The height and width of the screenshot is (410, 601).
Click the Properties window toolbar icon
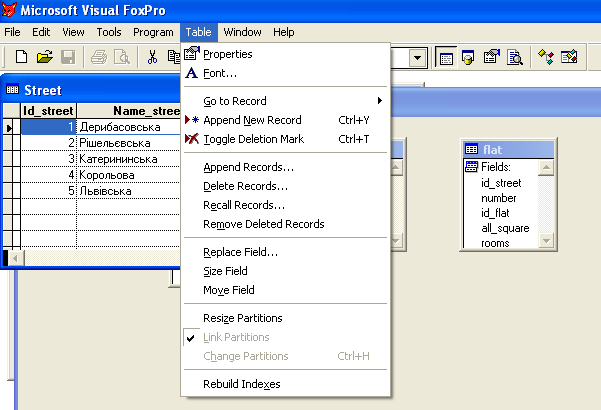(x=492, y=57)
